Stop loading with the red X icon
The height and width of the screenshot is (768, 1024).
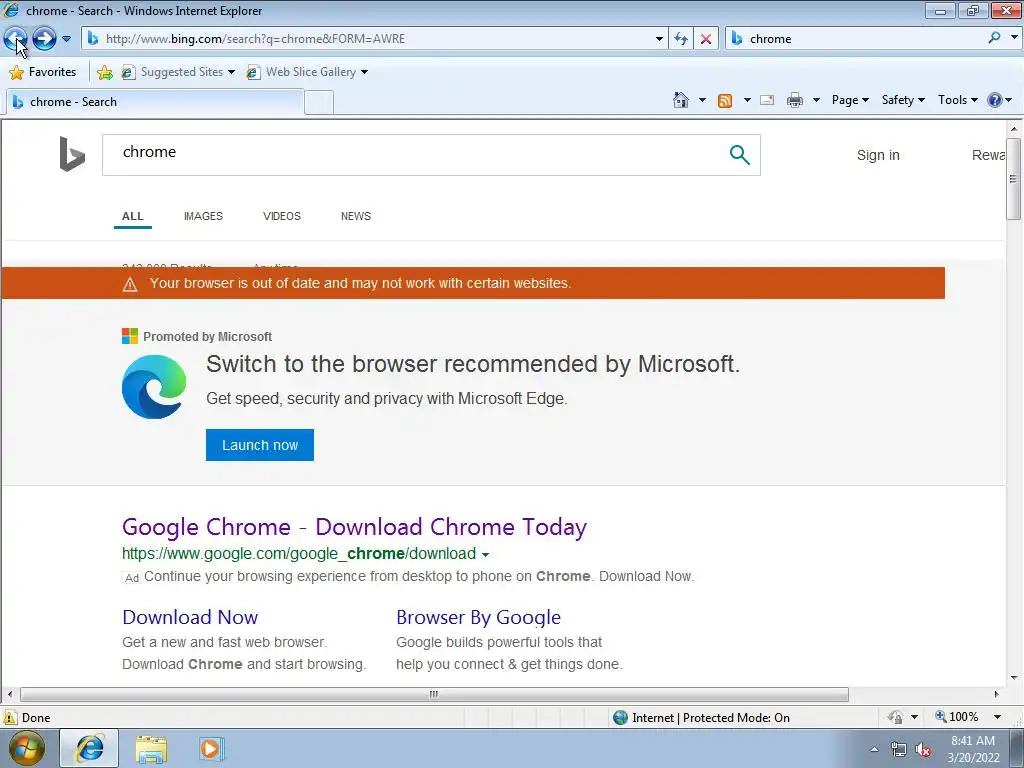tap(706, 39)
